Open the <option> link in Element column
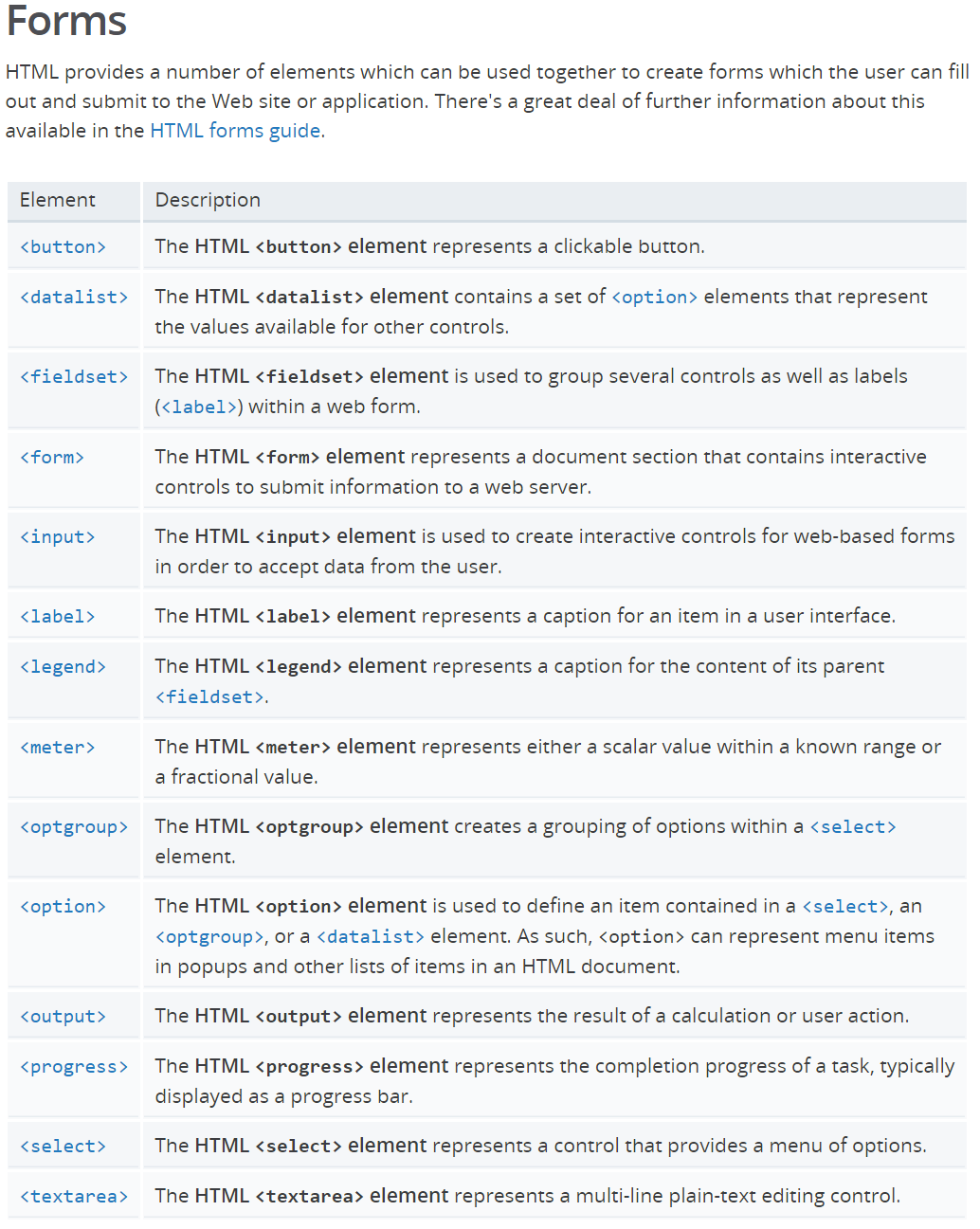The image size is (980, 1229). (63, 907)
